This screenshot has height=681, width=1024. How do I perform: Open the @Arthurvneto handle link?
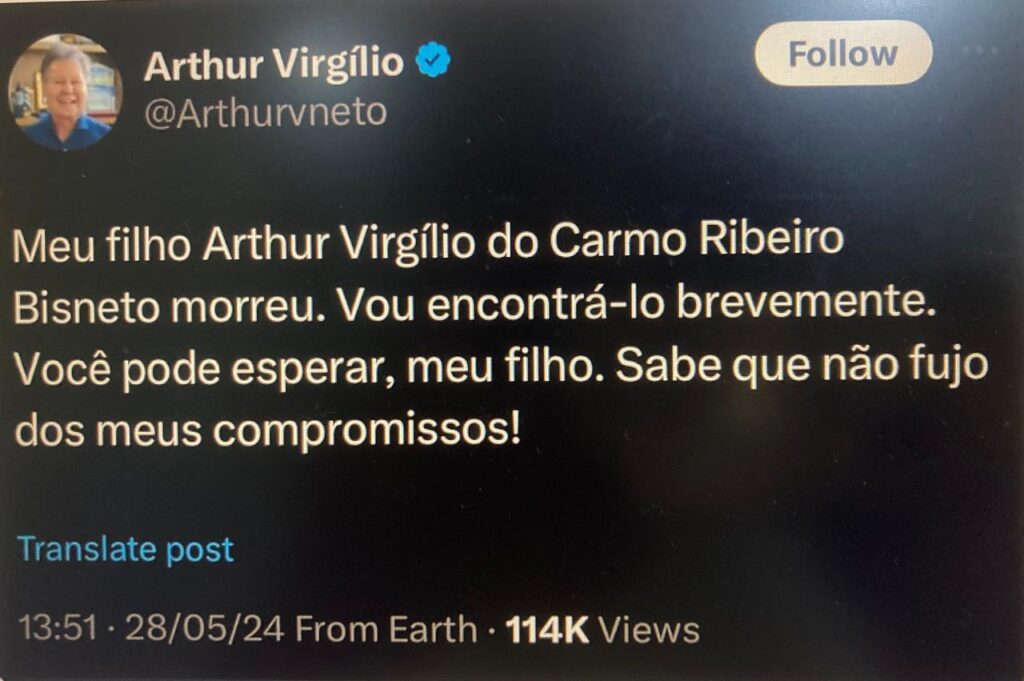[x=265, y=113]
